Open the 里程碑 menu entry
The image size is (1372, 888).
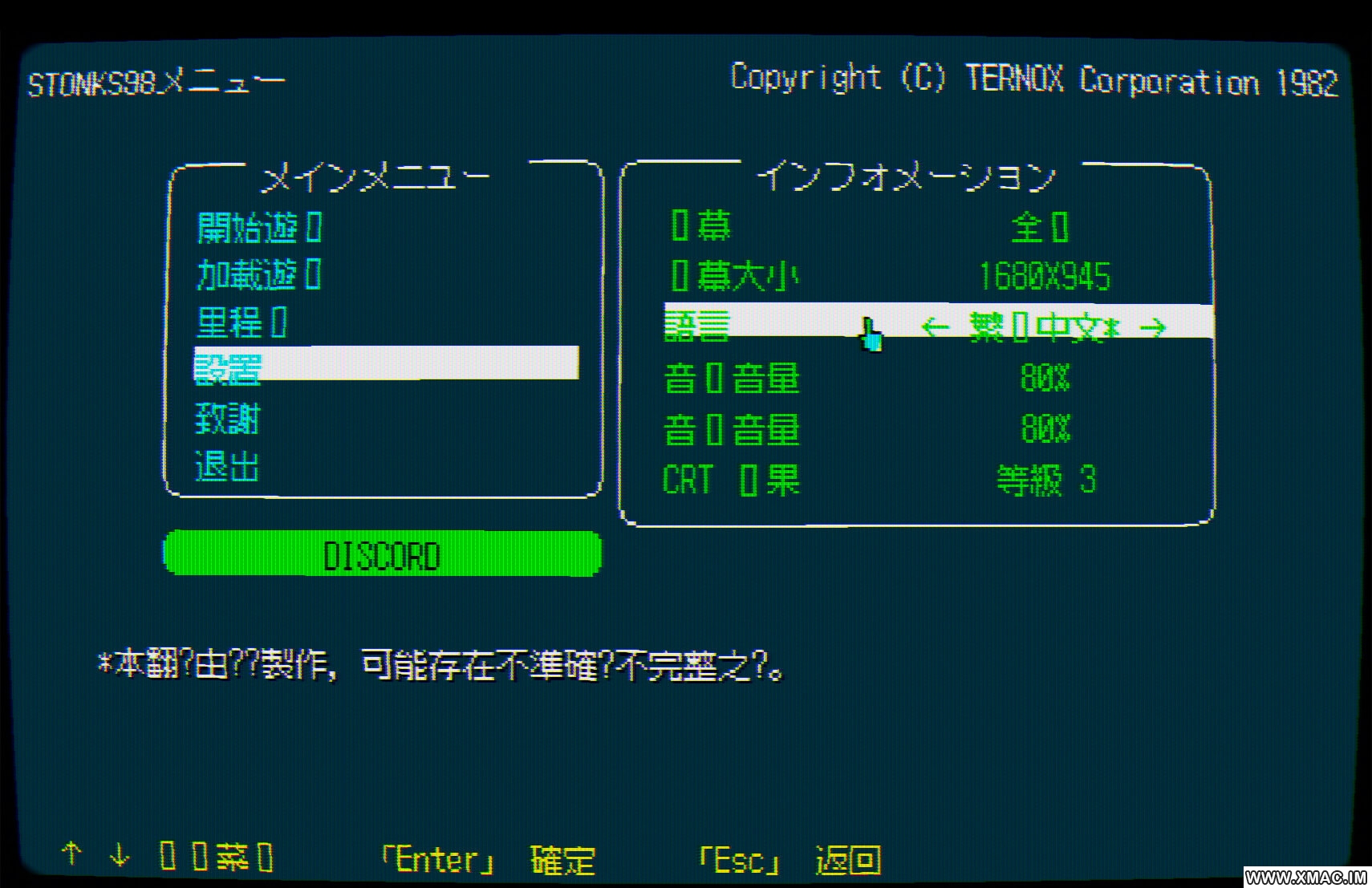(x=242, y=322)
